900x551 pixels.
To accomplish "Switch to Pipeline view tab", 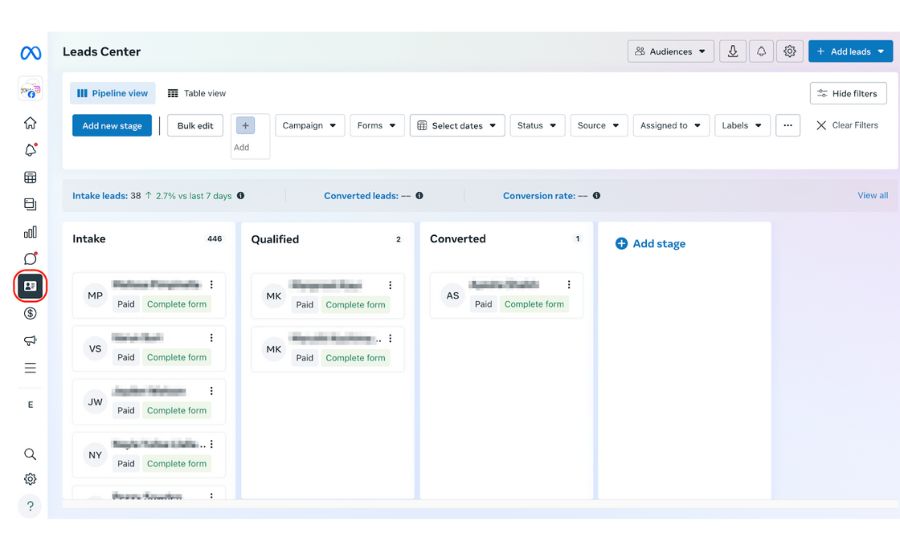I will (x=112, y=93).
